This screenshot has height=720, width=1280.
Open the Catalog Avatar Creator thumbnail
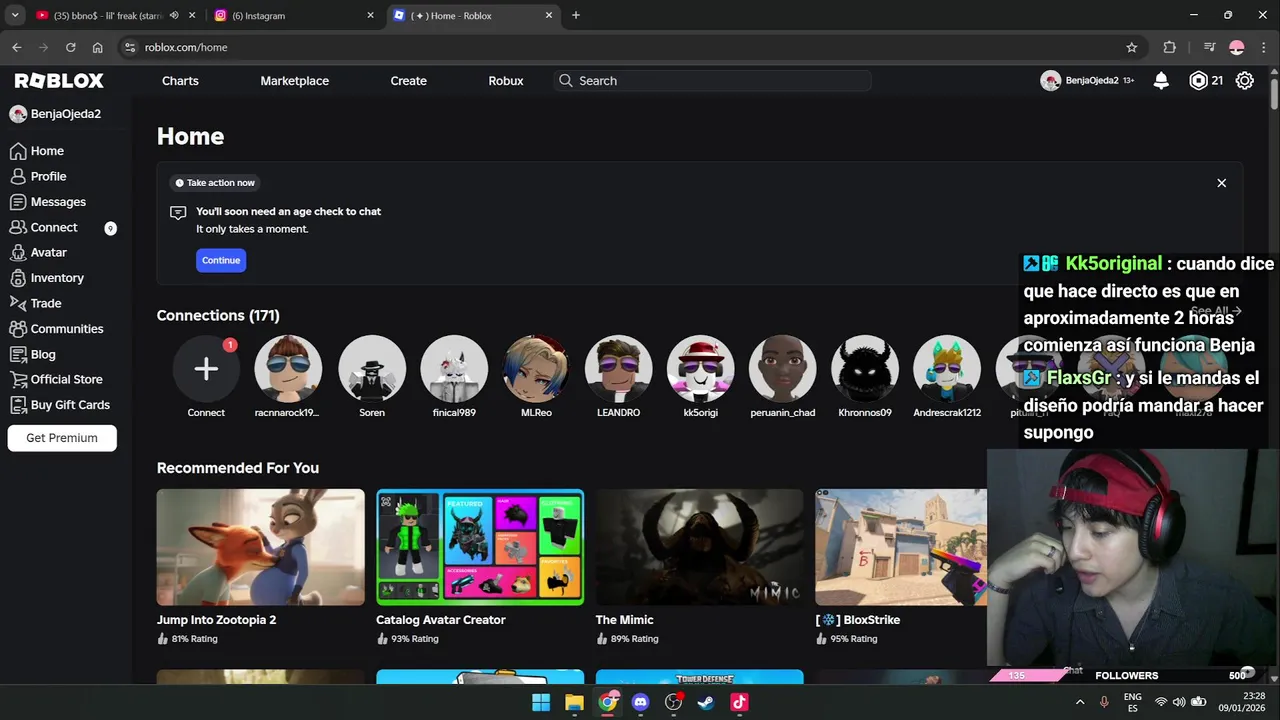click(x=480, y=547)
